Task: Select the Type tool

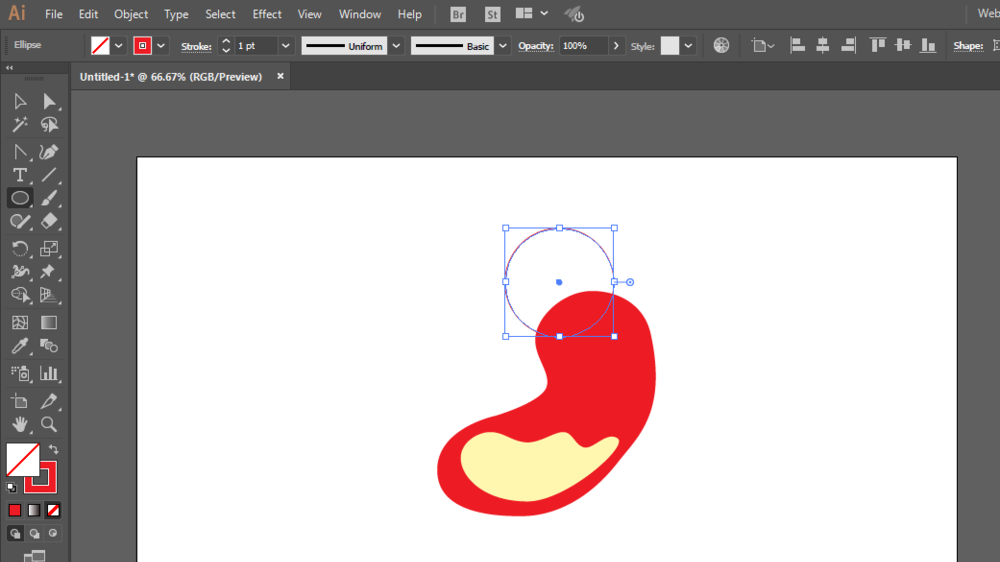Action: click(20, 175)
